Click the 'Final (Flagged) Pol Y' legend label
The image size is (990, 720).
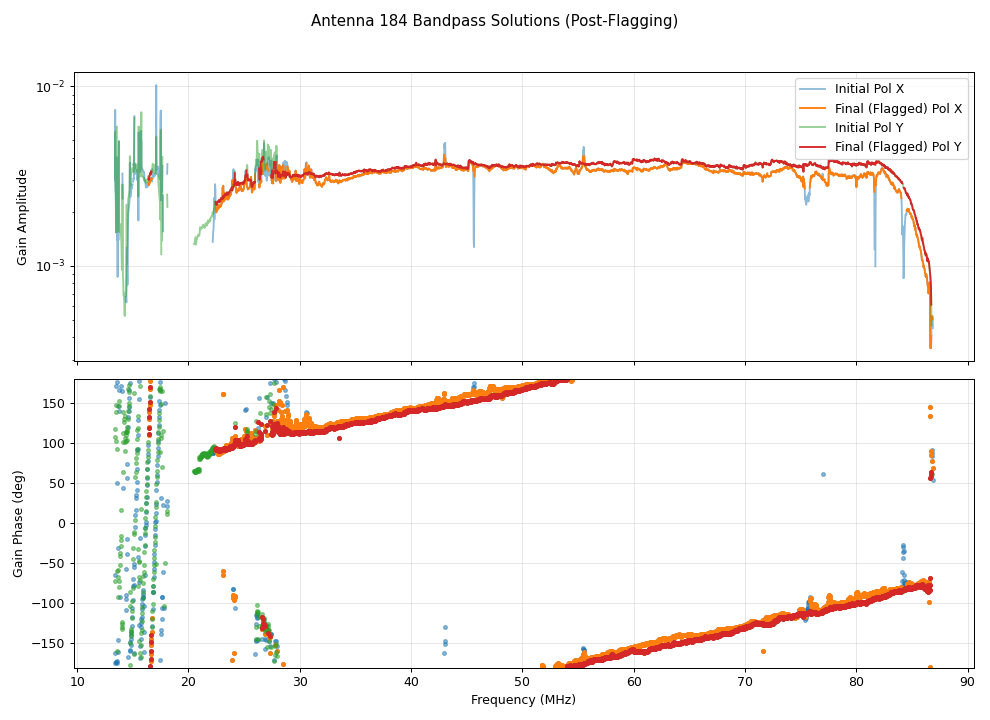point(898,147)
